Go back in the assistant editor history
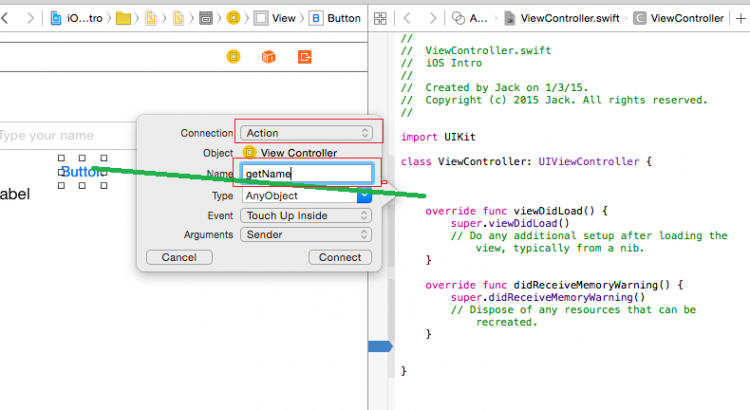750x410 pixels. coord(406,18)
